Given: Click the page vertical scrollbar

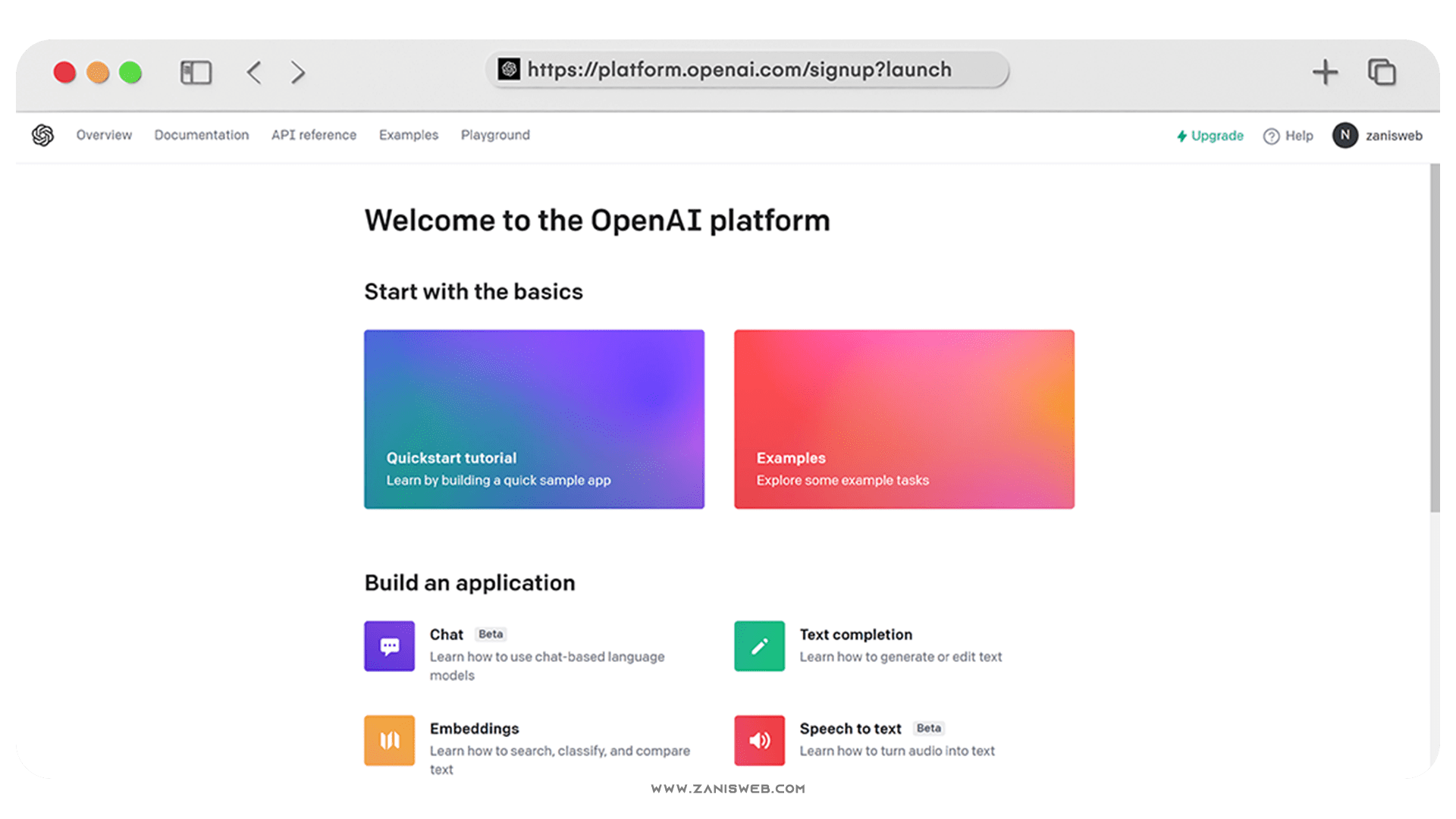Looking at the screenshot, I should point(1435,337).
